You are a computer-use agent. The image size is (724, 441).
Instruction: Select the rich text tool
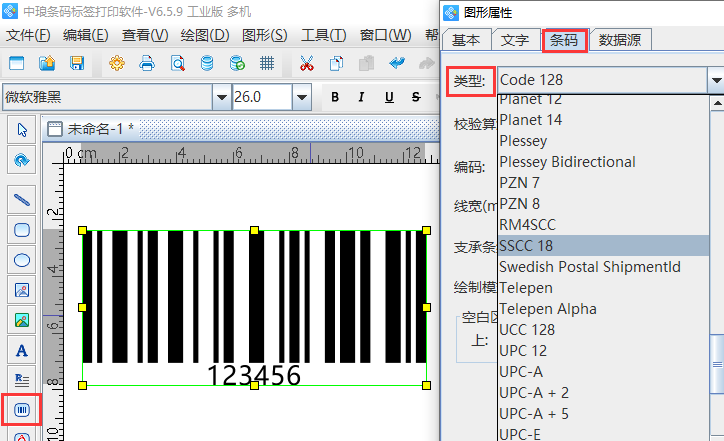[x=22, y=380]
